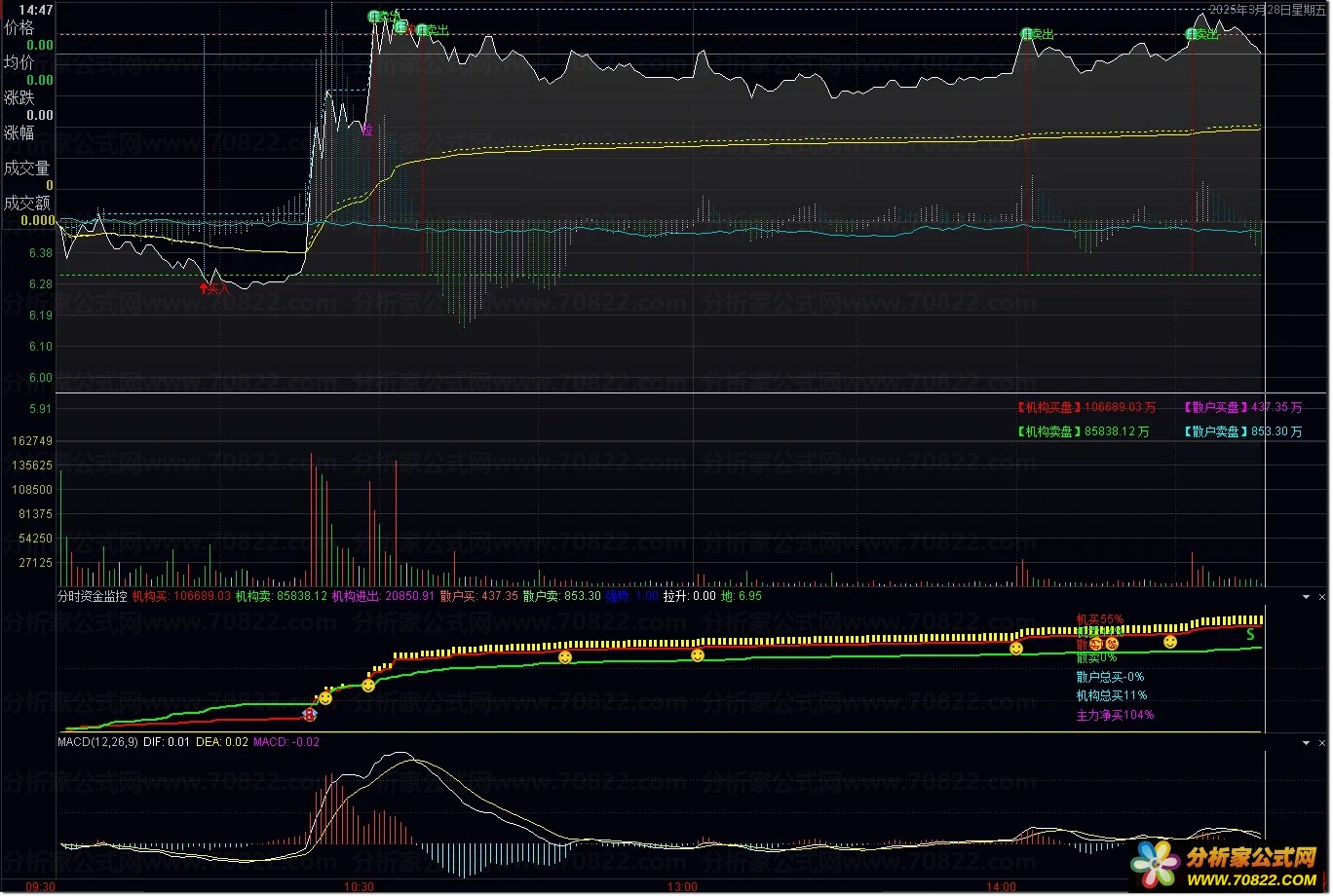Viewport: 1333px width, 896px height.
Task: Click the first smiley face on the fund curve
Action: point(325,698)
